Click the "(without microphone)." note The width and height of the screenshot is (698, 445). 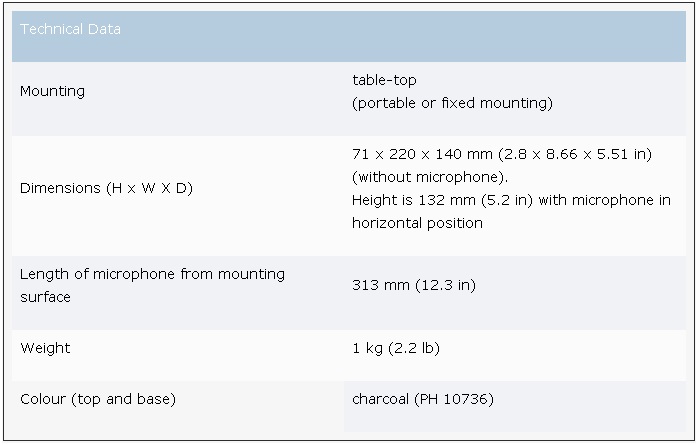(426, 177)
